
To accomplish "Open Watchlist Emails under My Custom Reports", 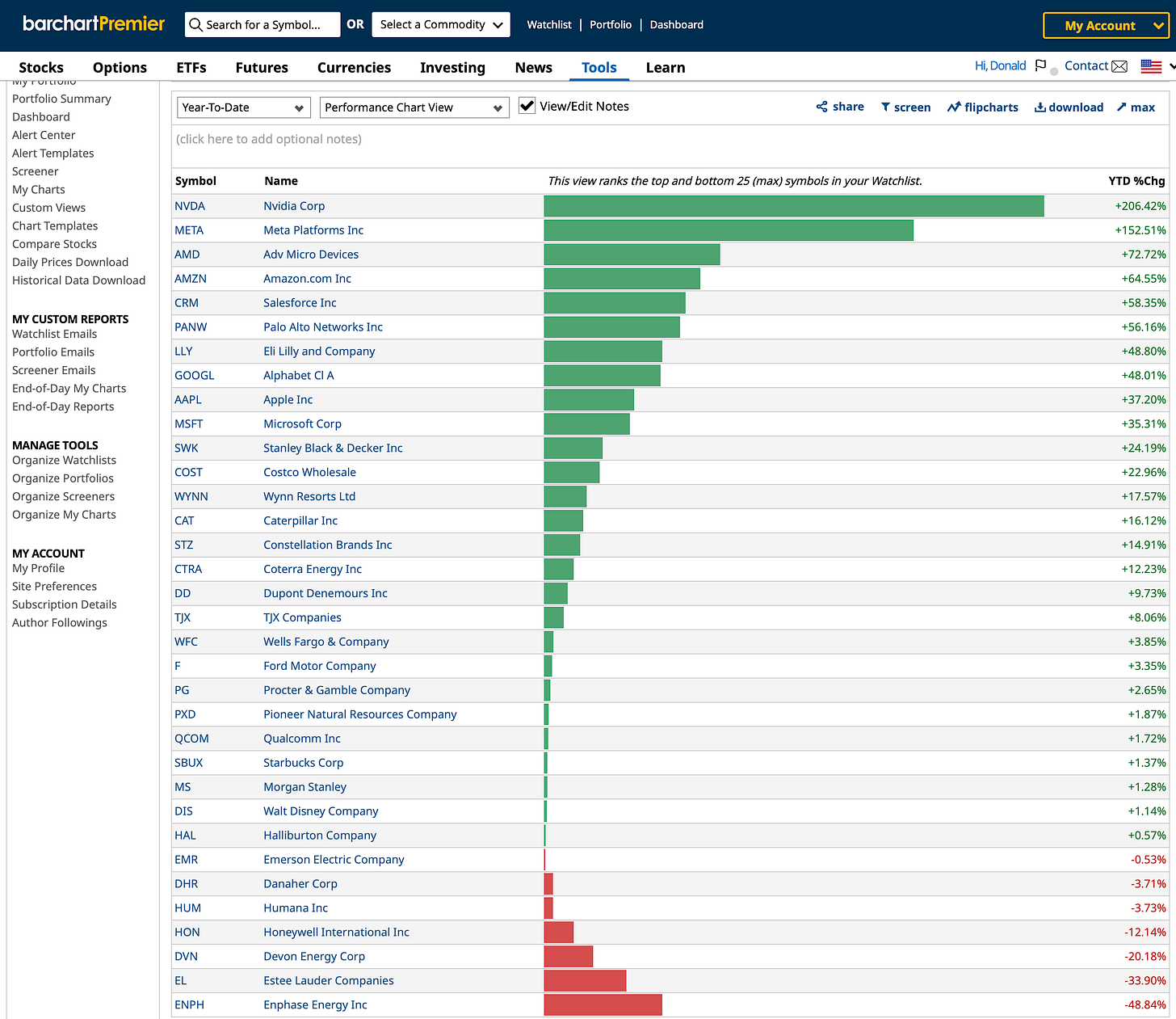I will [x=54, y=334].
